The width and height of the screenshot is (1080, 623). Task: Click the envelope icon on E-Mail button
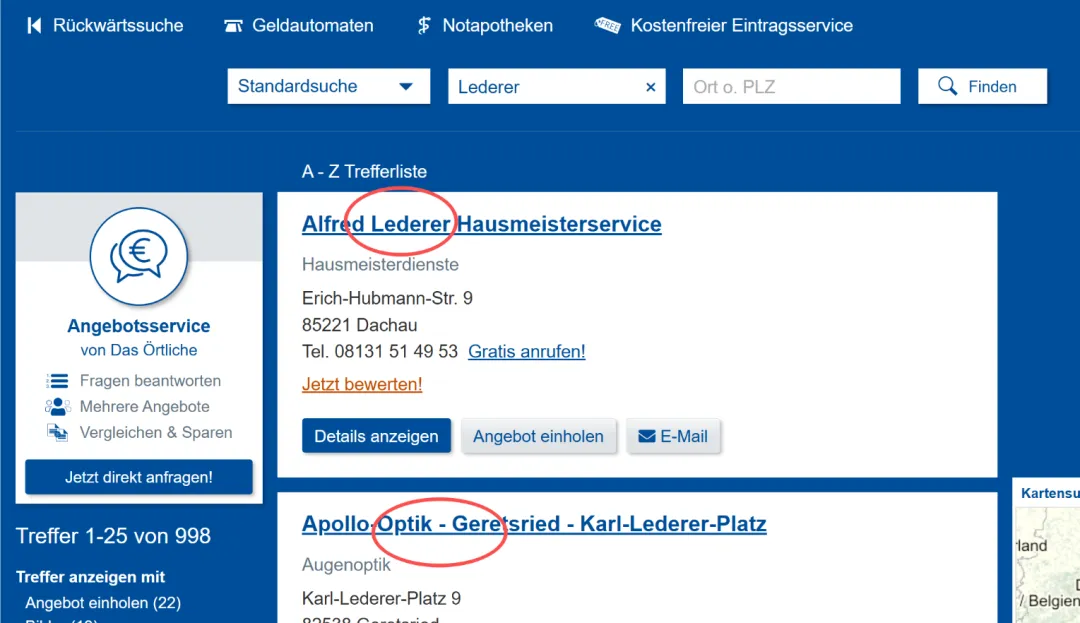point(647,436)
